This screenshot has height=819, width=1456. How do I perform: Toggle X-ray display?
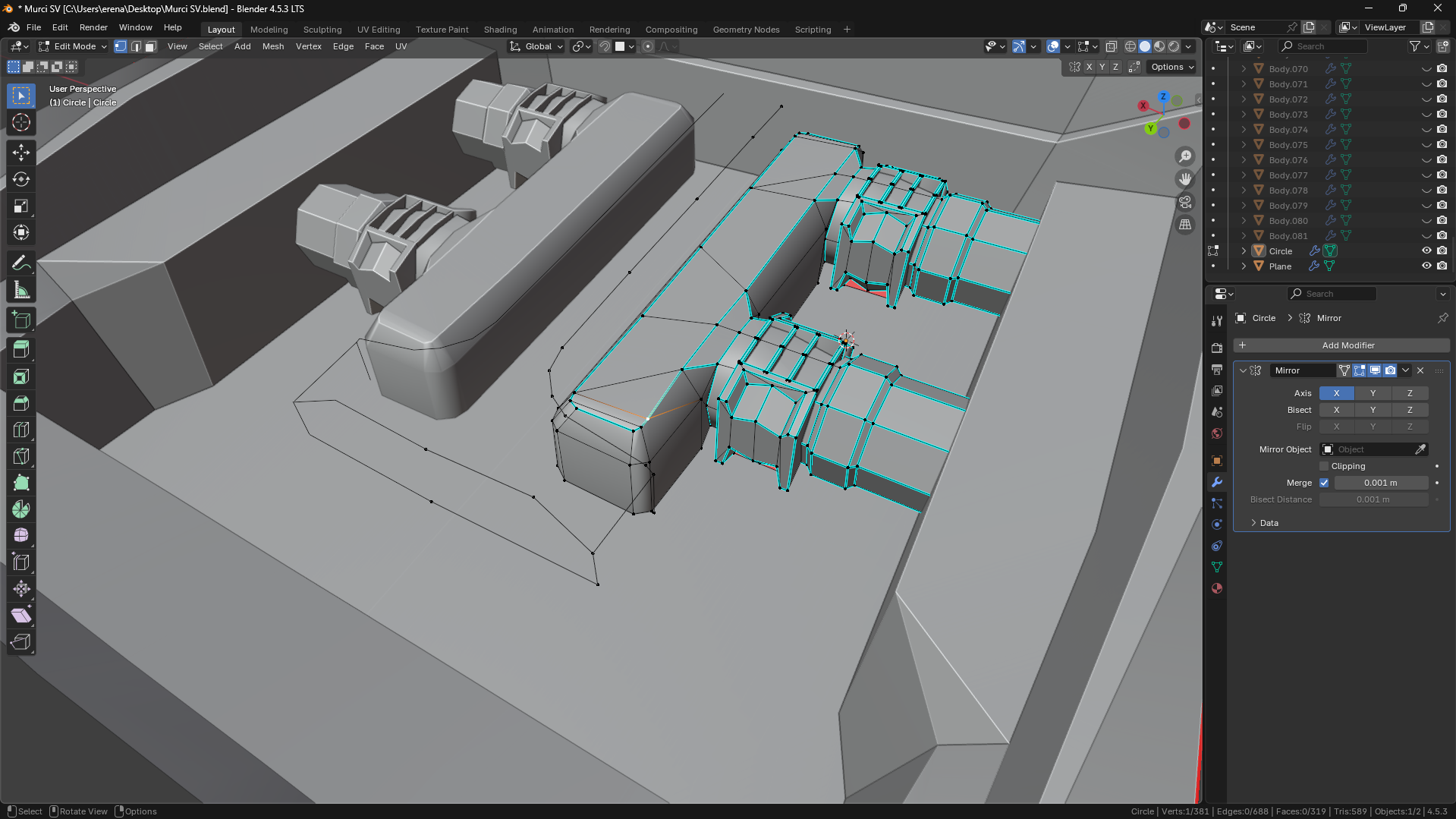point(1112,46)
